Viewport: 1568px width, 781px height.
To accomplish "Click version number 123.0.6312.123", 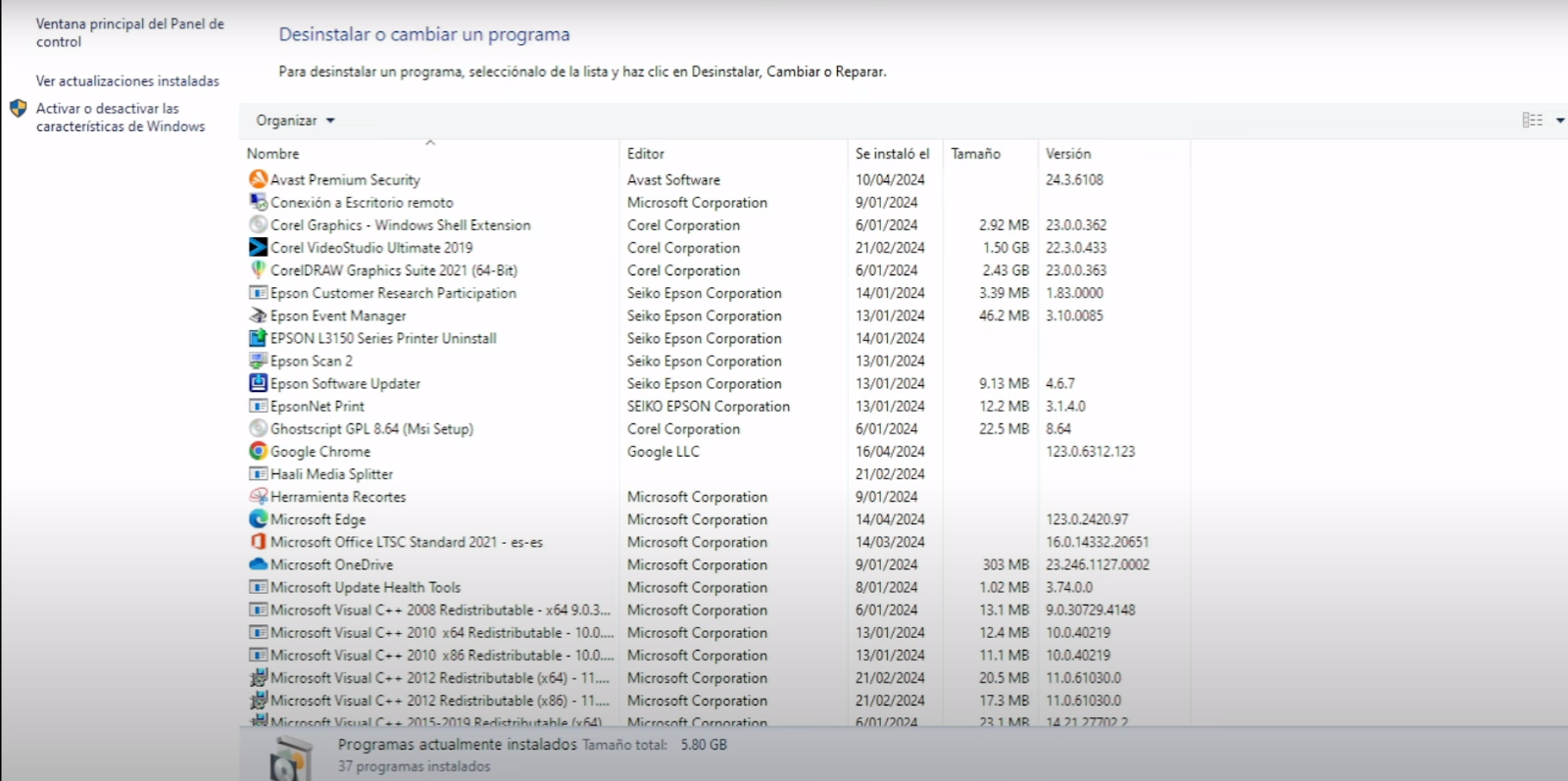I will pos(1090,452).
